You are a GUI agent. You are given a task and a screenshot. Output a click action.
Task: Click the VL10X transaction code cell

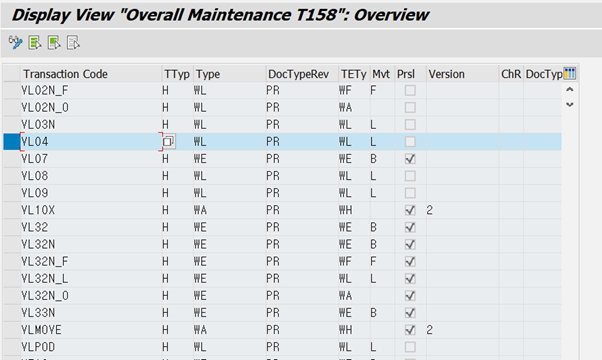pyautogui.click(x=91, y=210)
